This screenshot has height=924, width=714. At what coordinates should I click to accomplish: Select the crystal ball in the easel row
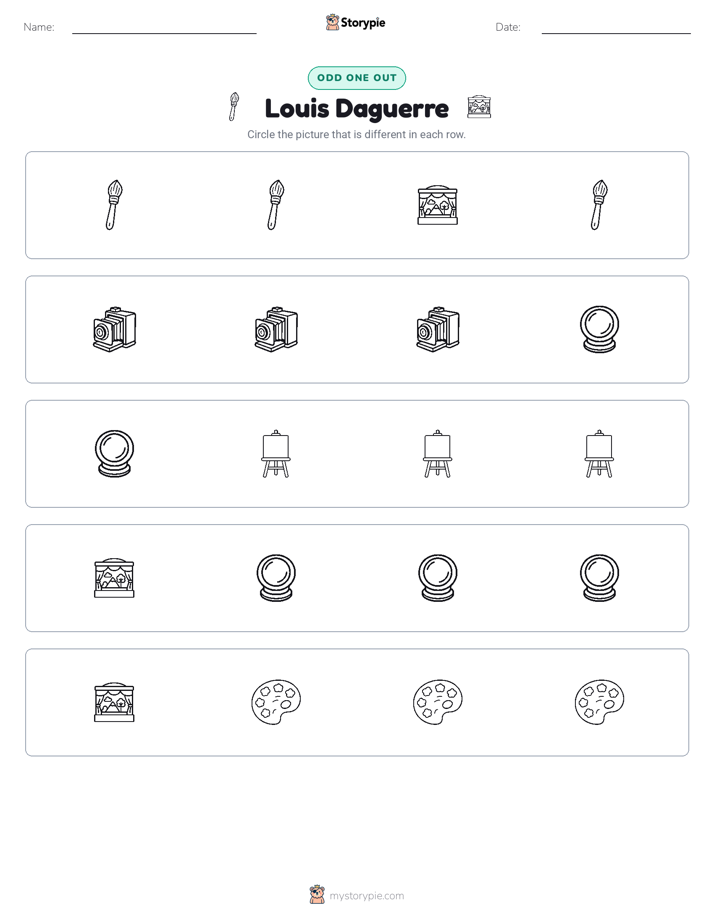coord(114,453)
